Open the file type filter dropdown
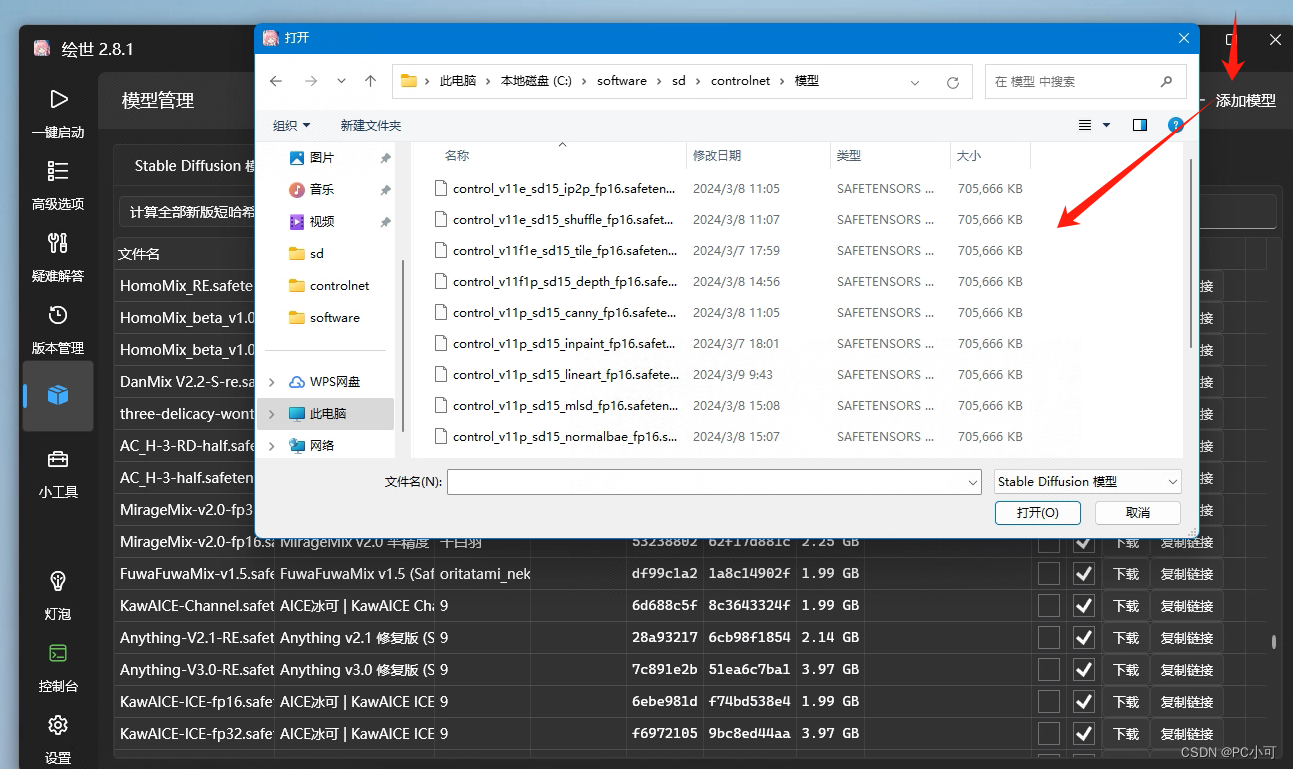1293x769 pixels. coord(1088,481)
